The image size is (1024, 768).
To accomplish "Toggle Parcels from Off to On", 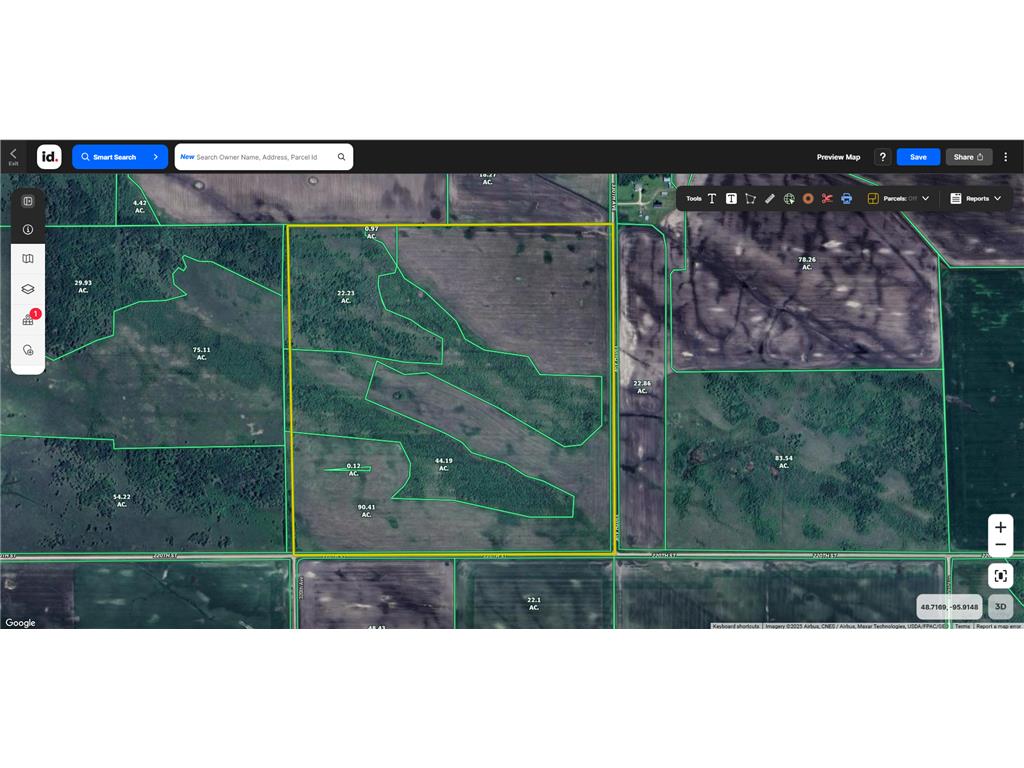I will click(x=898, y=198).
